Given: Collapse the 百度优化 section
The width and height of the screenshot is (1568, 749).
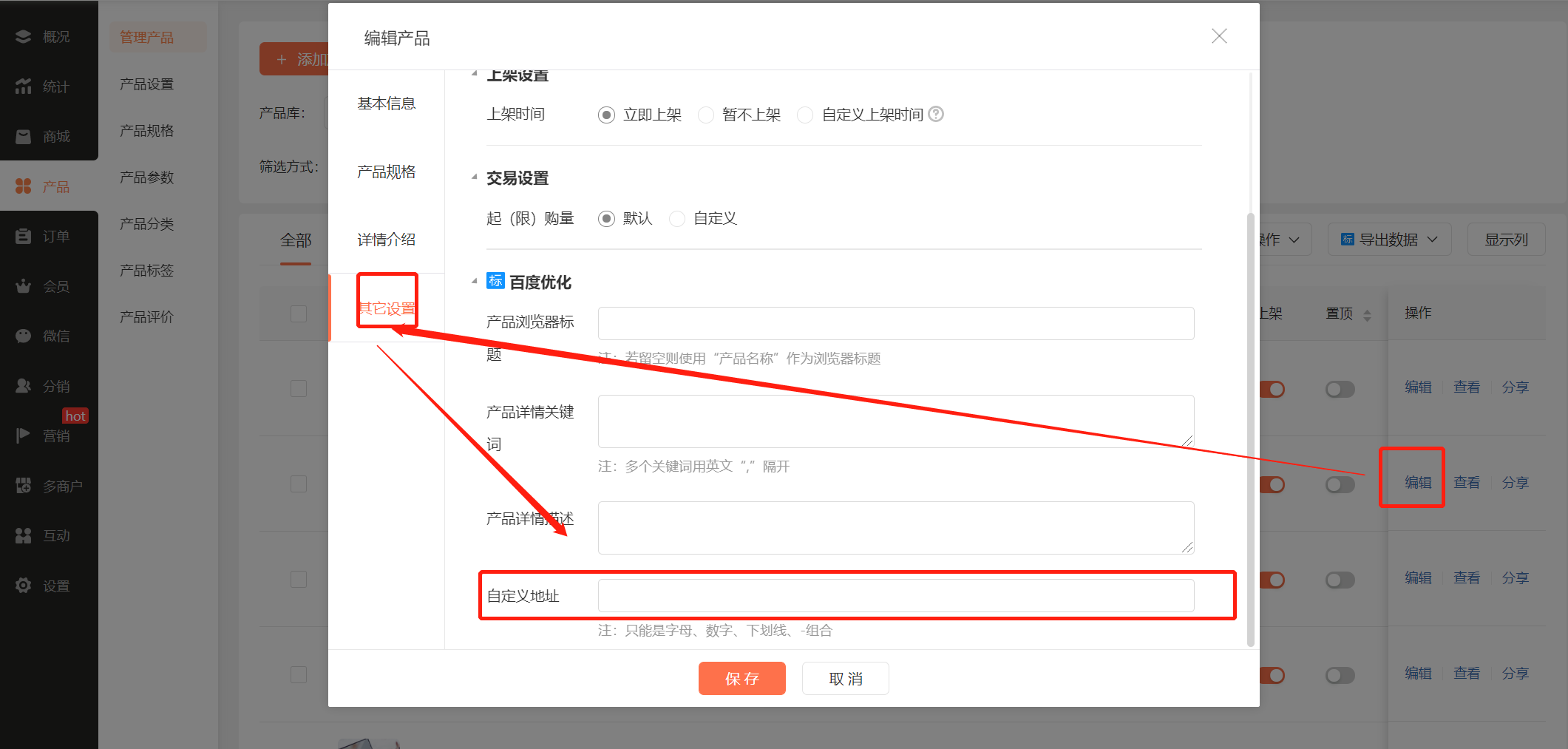Looking at the screenshot, I should click(x=475, y=281).
